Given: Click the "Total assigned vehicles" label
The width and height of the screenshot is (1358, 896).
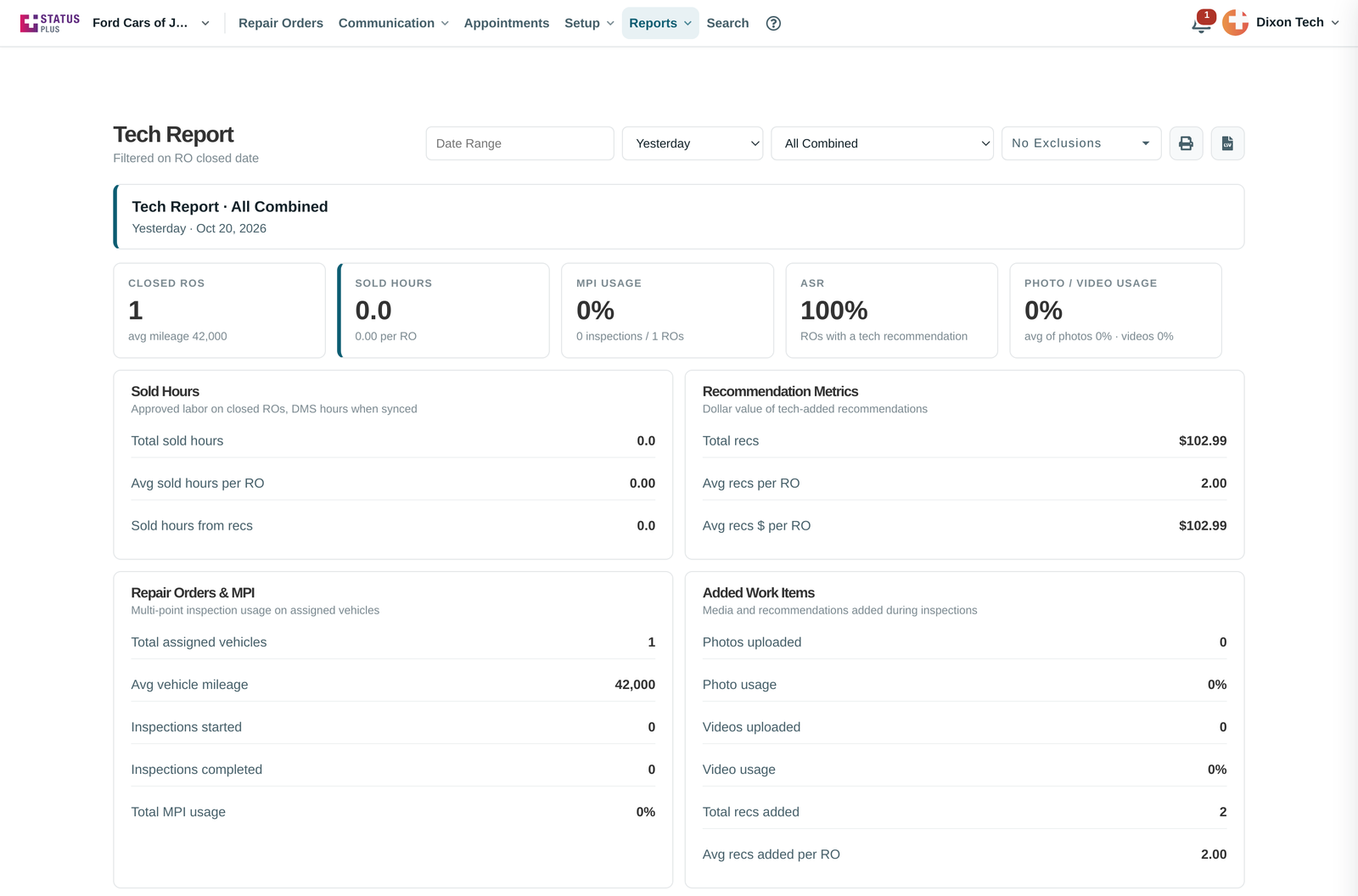Looking at the screenshot, I should pyautogui.click(x=199, y=642).
